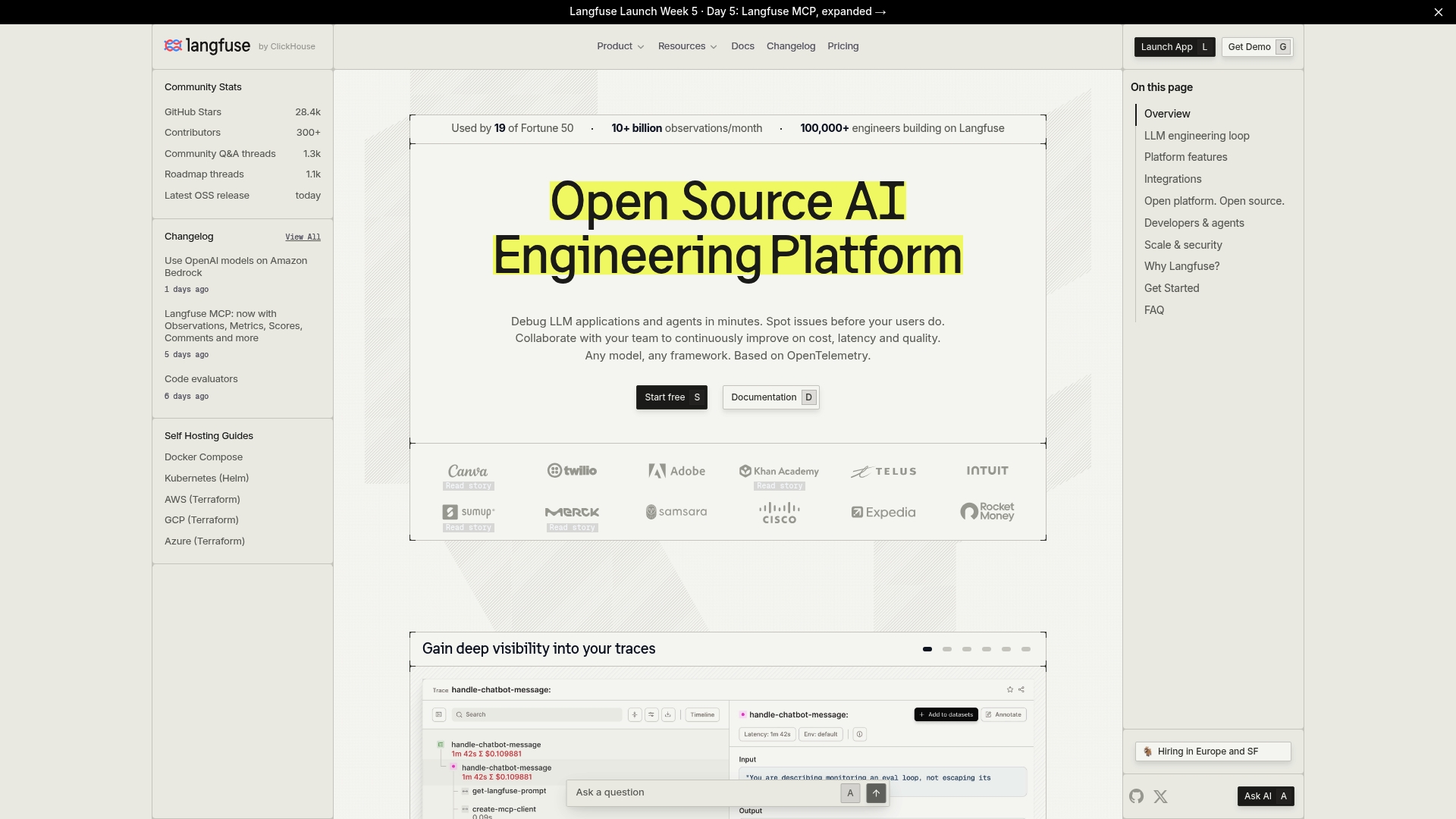Jump to Integrations section
This screenshot has width=1456, height=819.
(x=1172, y=179)
